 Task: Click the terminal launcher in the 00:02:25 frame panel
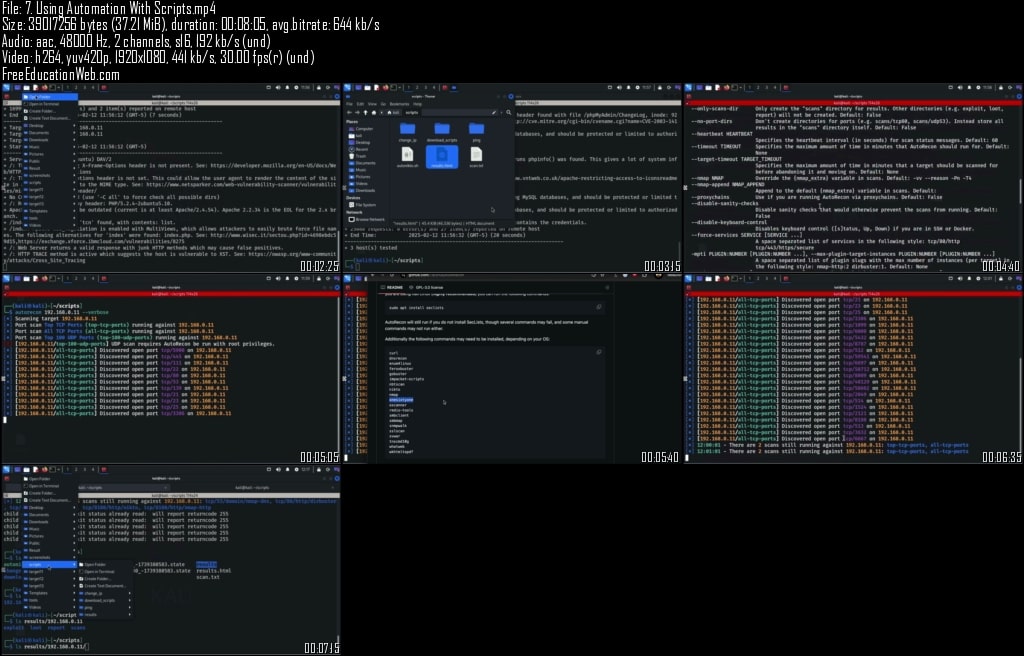point(52,88)
